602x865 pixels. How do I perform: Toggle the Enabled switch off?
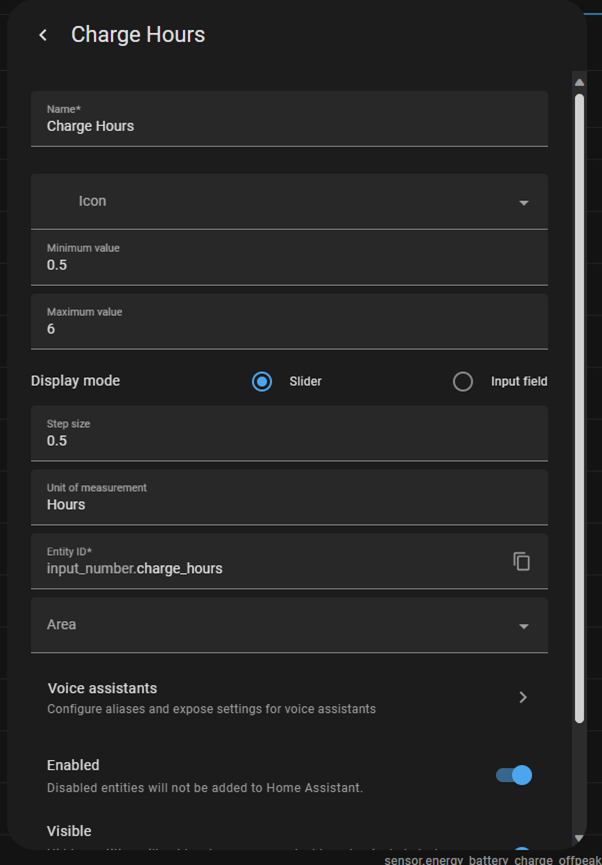tap(514, 775)
